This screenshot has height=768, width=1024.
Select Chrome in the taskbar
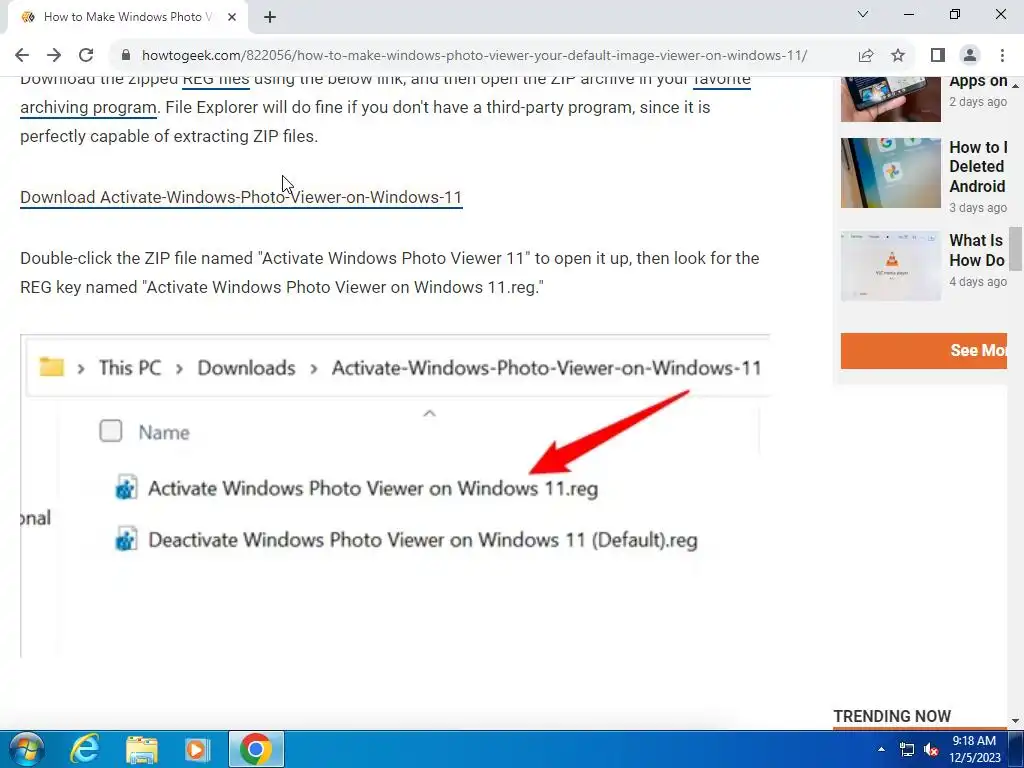coord(256,749)
